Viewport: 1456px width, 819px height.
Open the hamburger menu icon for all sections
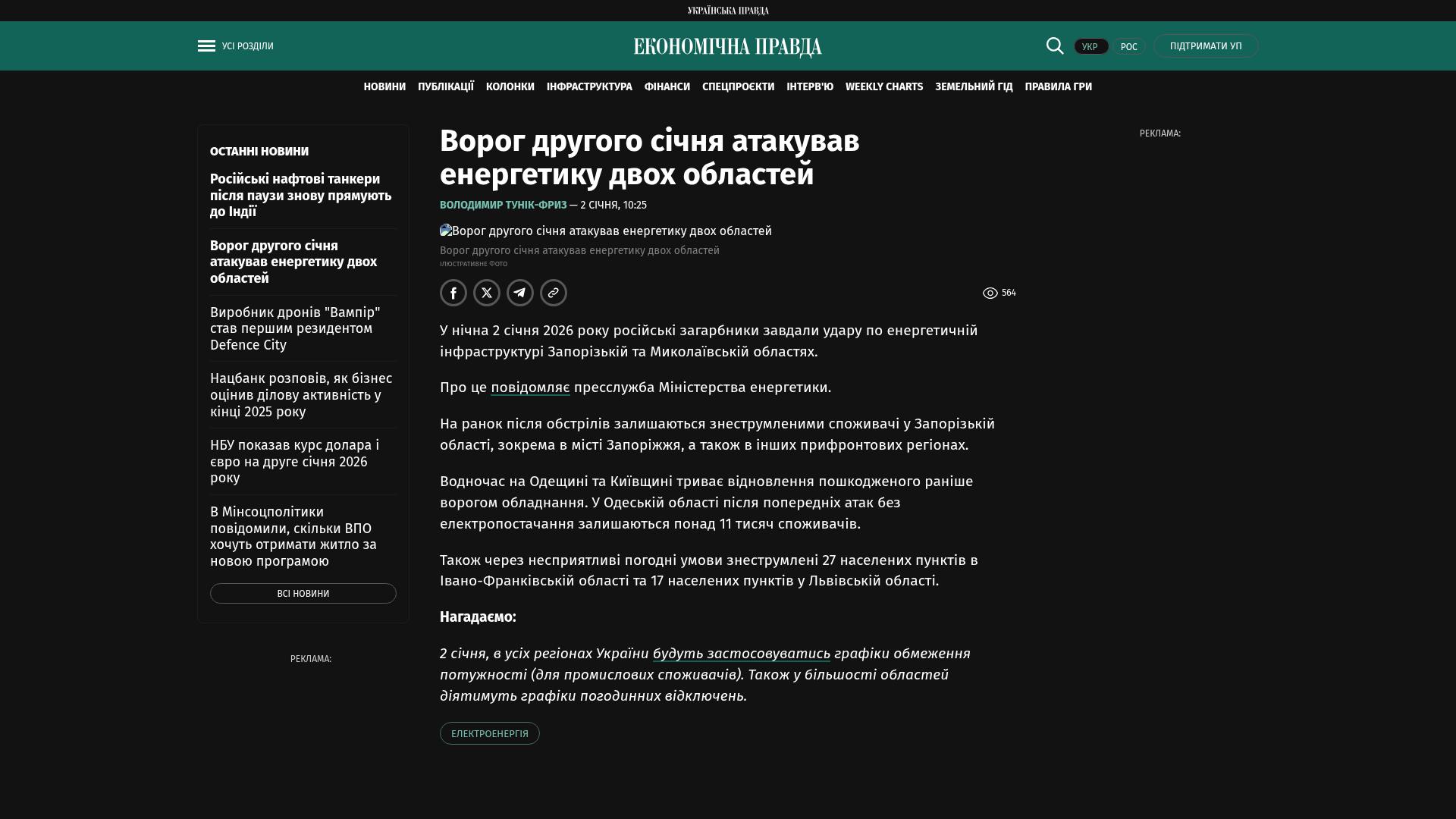206,46
